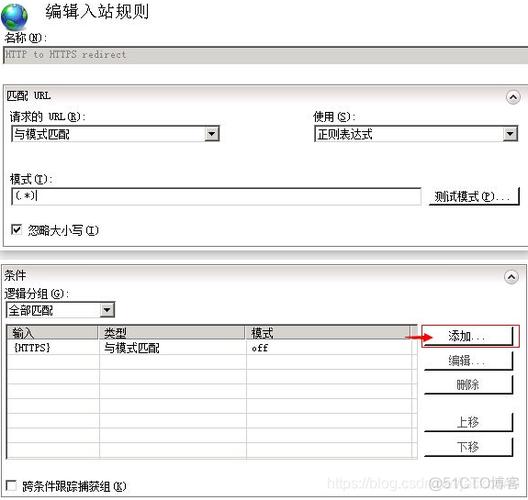Open the 使用 正则表达式 dropdown
528x500 pixels.
click(x=416, y=134)
